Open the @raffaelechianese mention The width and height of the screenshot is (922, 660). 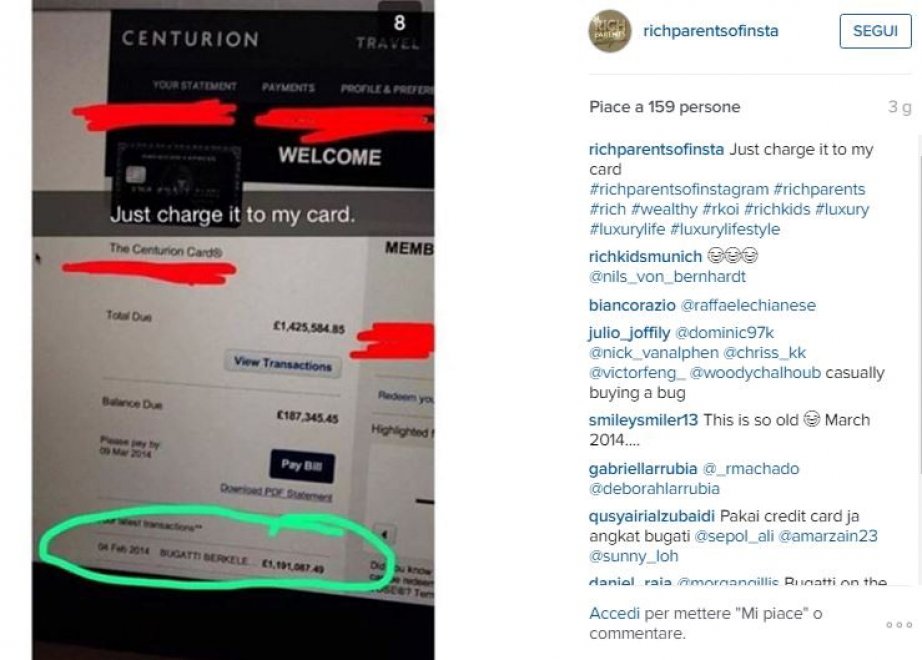(748, 305)
